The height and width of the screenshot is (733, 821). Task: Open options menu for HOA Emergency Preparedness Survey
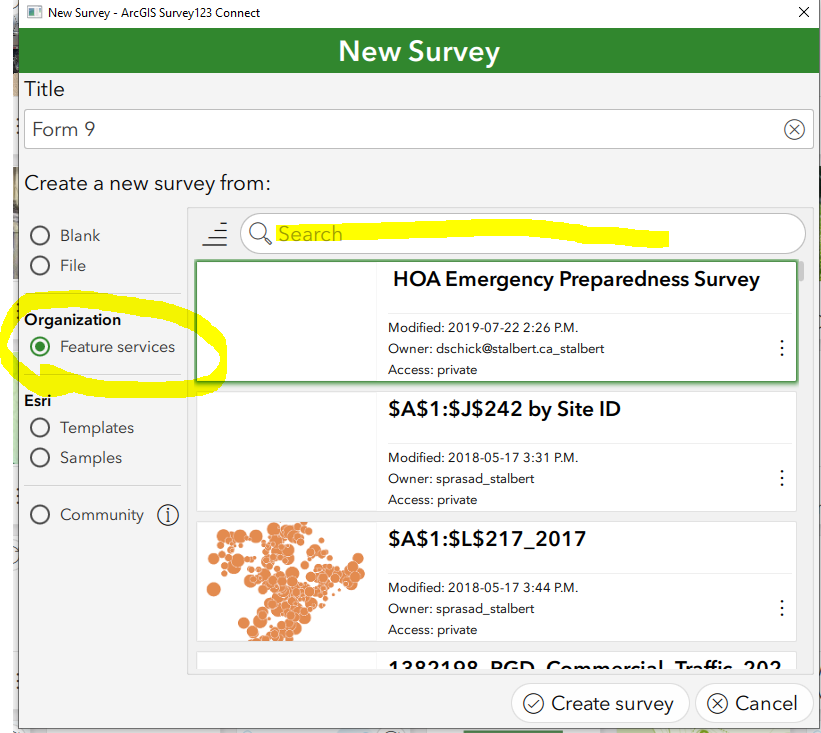(x=782, y=348)
